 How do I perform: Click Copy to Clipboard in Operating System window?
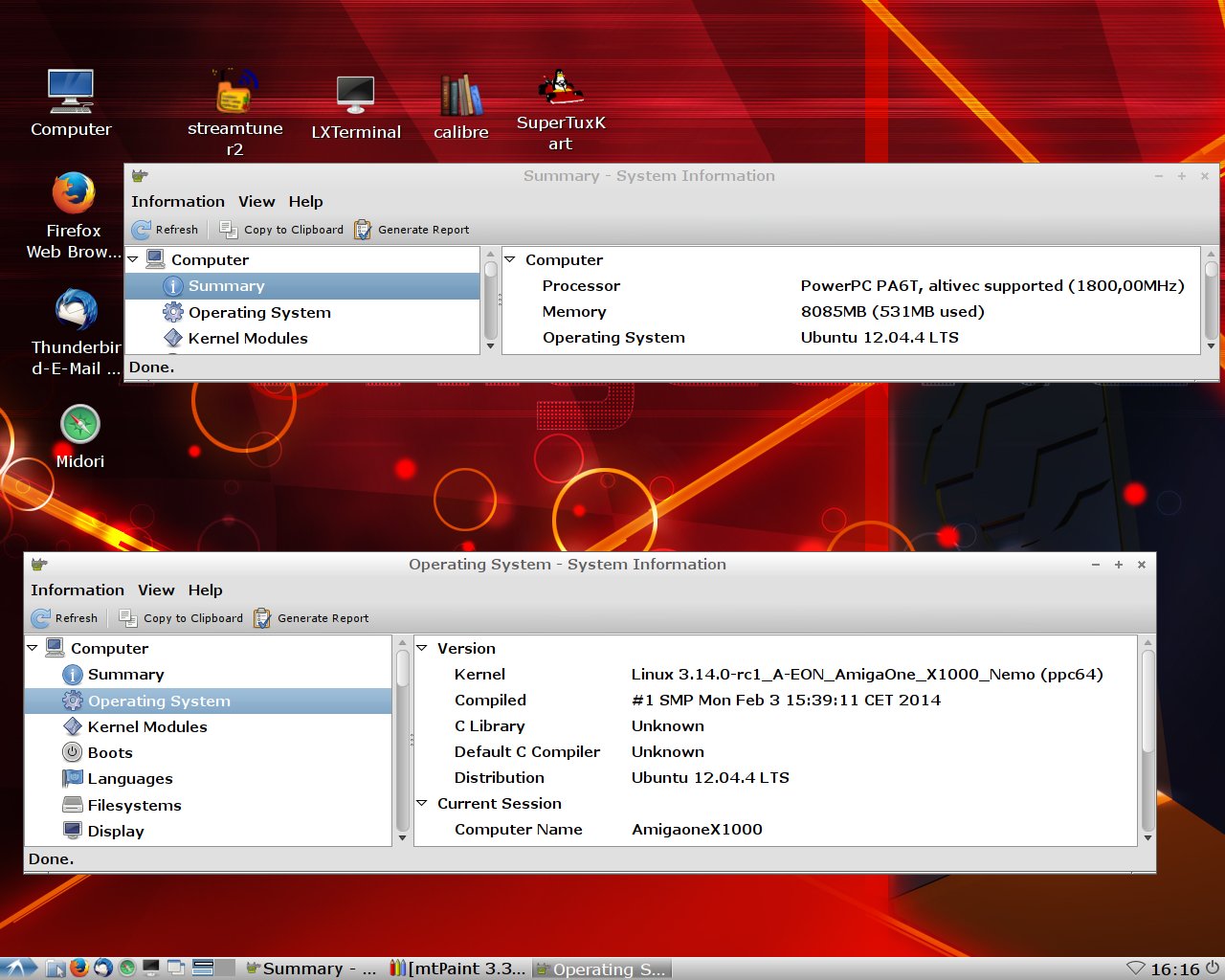coord(182,618)
